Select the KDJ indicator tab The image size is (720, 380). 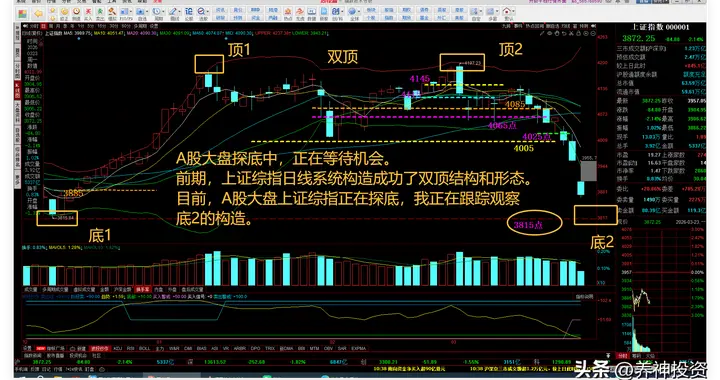click(118, 348)
